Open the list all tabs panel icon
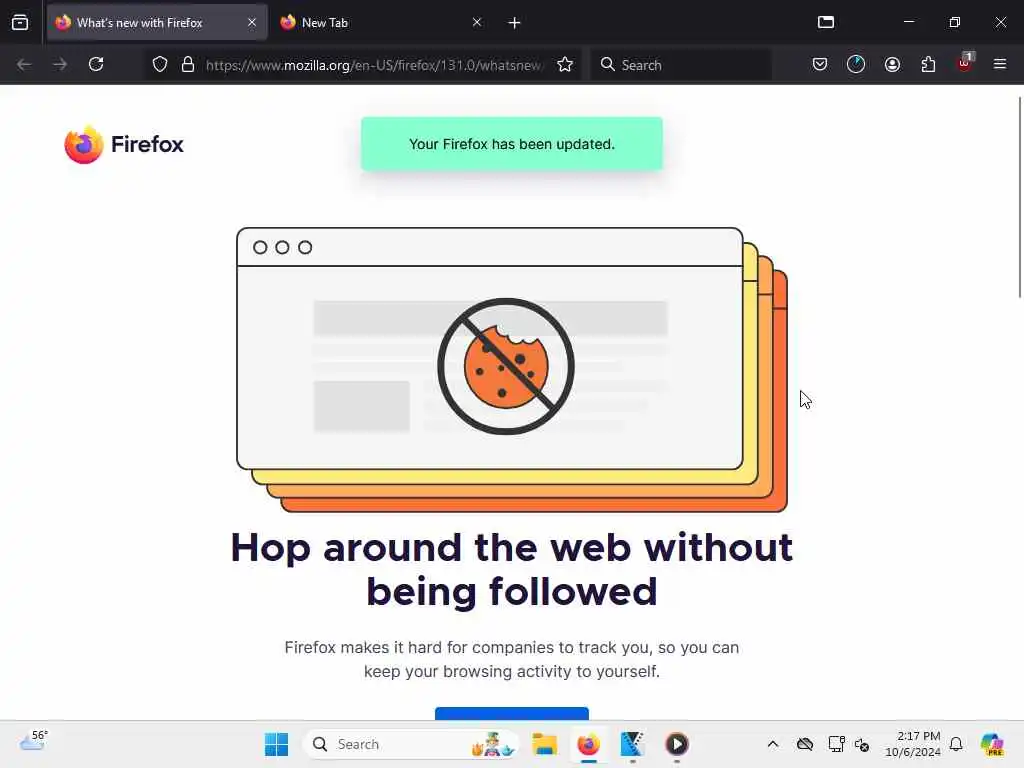Screen dimensions: 1024x768 pyautogui.click(x=20, y=23)
